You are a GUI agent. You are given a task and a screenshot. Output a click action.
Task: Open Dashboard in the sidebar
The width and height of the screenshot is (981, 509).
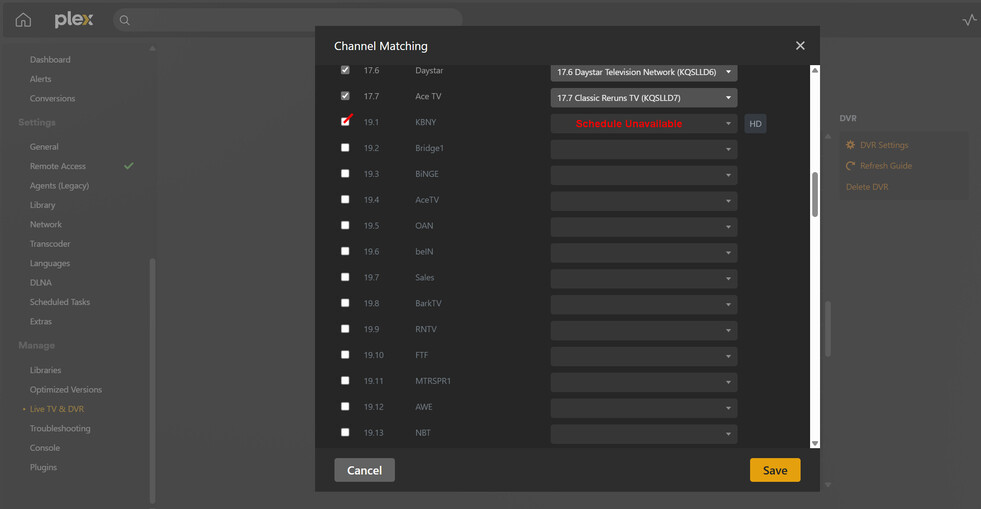pyautogui.click(x=50, y=59)
